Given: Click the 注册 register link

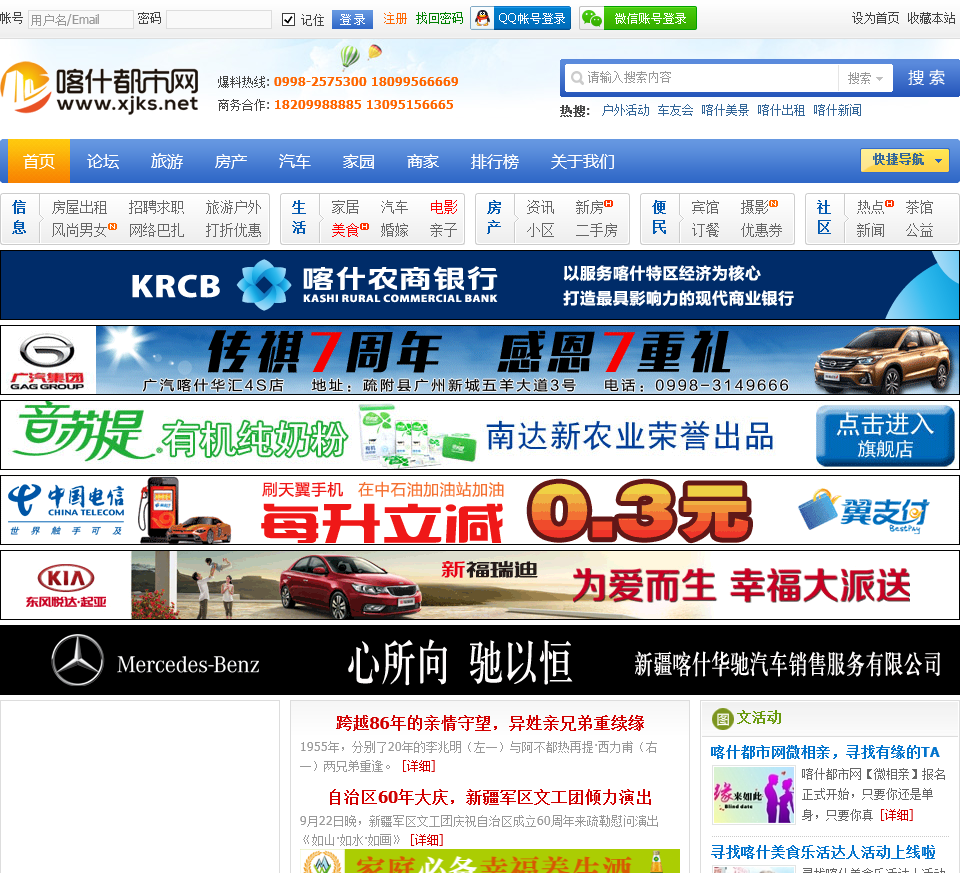Looking at the screenshot, I should pos(395,19).
